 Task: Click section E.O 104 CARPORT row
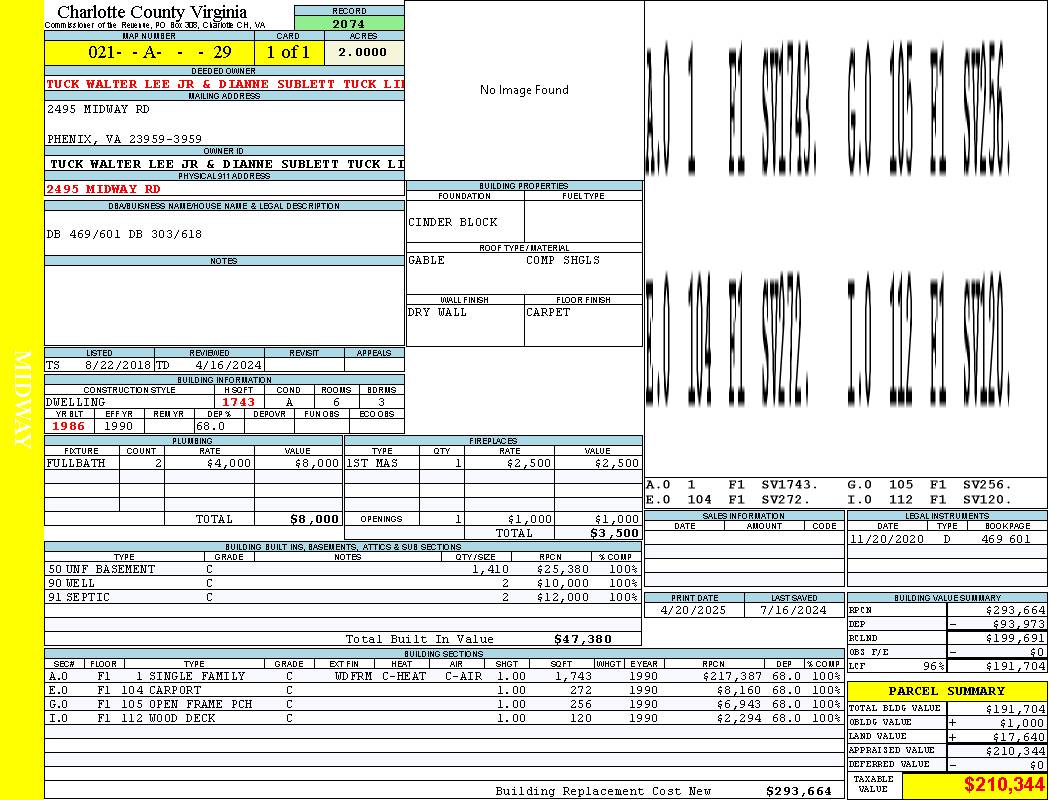[x=444, y=691]
